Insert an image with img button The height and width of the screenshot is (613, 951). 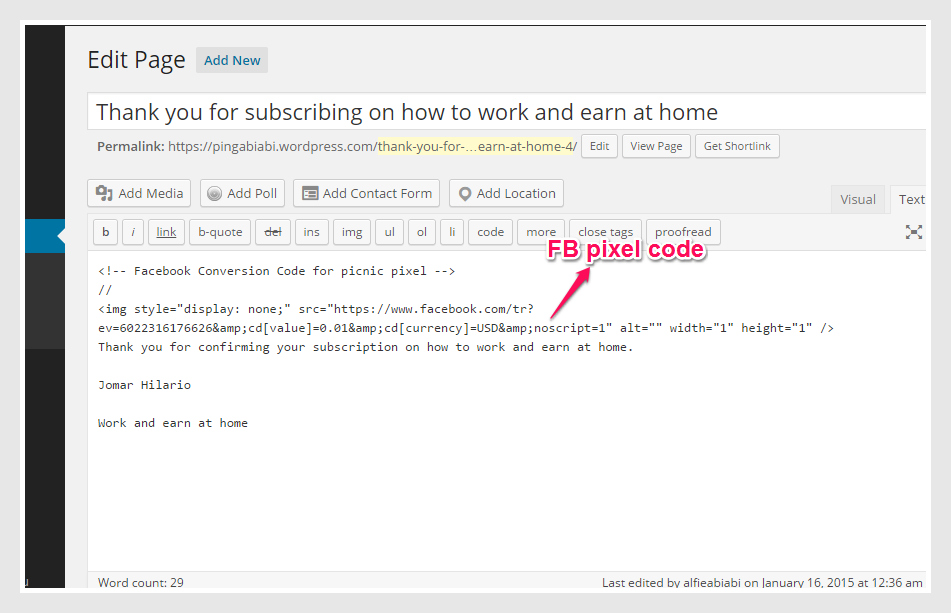[x=352, y=232]
